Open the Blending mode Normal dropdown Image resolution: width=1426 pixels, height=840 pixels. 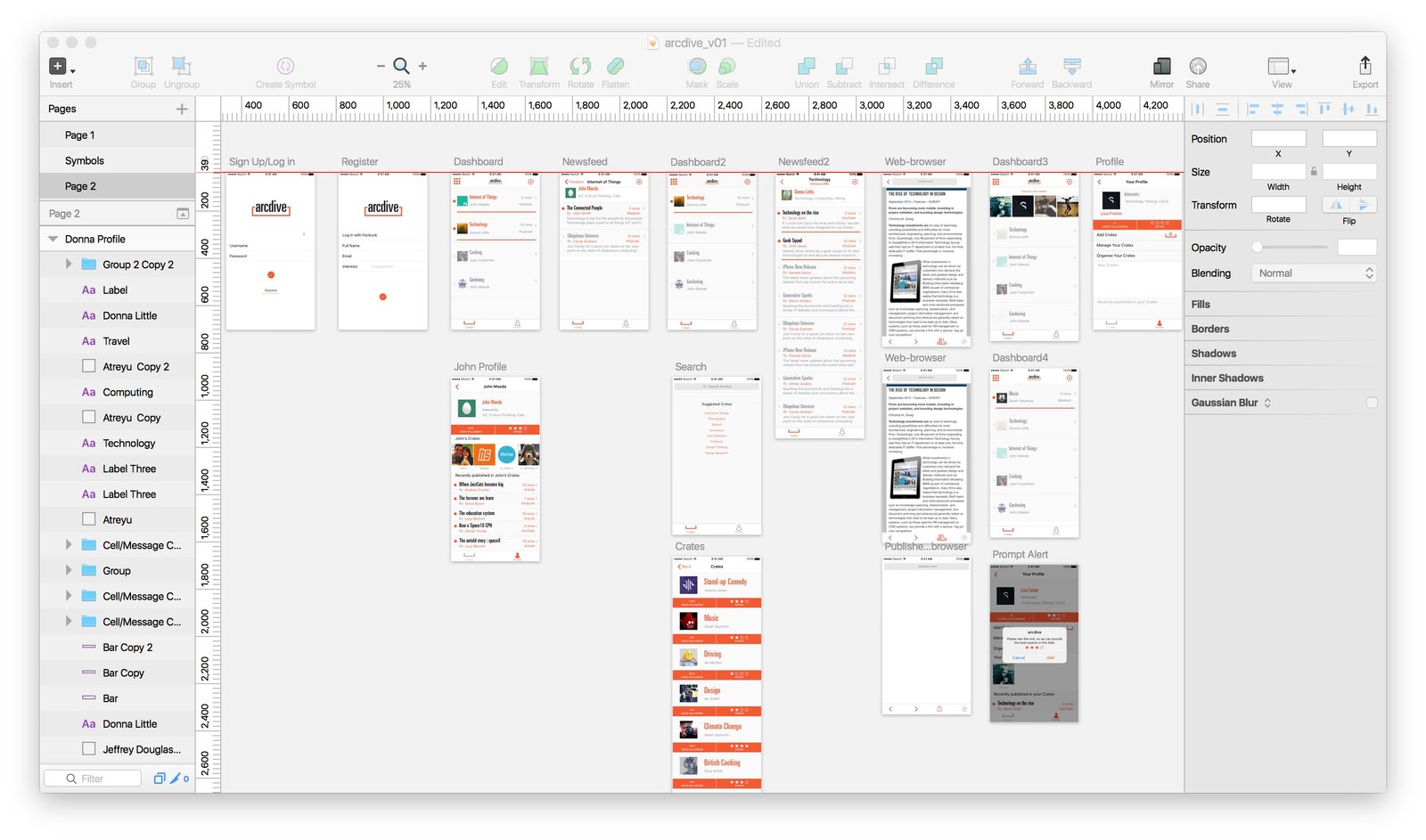pyautogui.click(x=1315, y=273)
